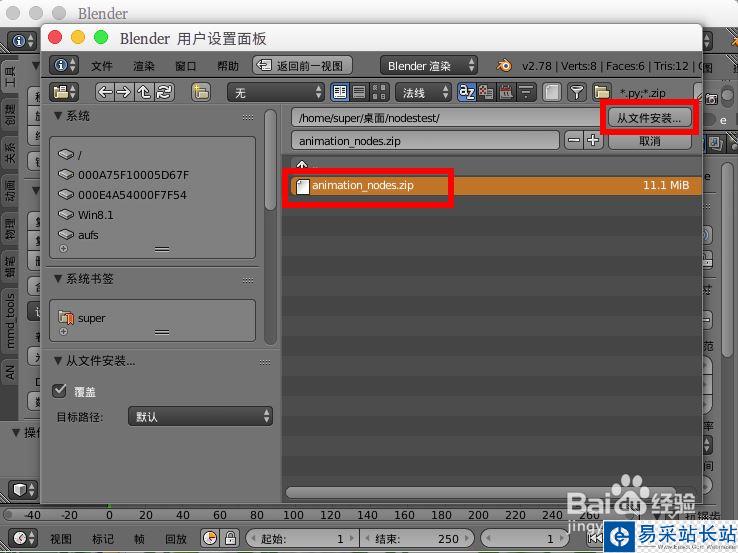Click 返回前一视图 button
Viewport: 738px width, 553px height.
coord(302,65)
